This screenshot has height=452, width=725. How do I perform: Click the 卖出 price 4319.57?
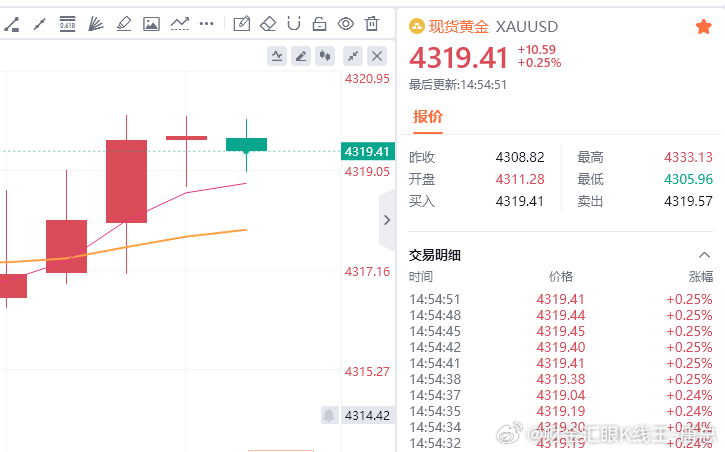(x=688, y=201)
